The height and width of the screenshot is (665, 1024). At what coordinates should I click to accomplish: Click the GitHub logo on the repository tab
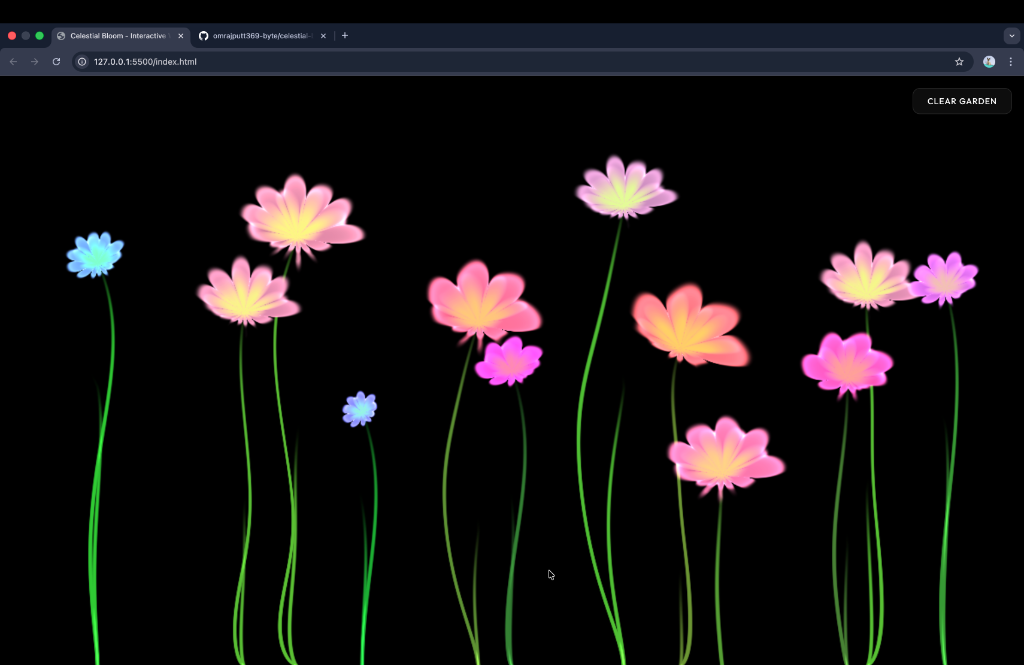203,35
